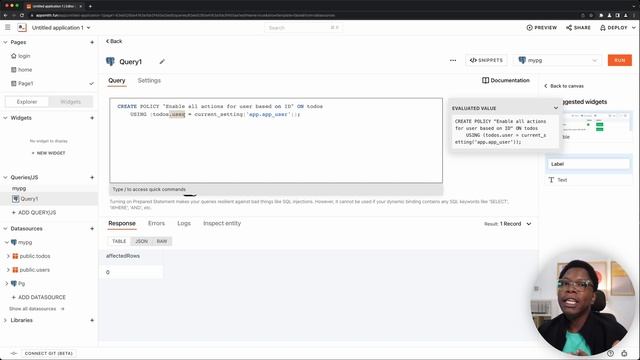Run the query with RUN button

click(620, 60)
